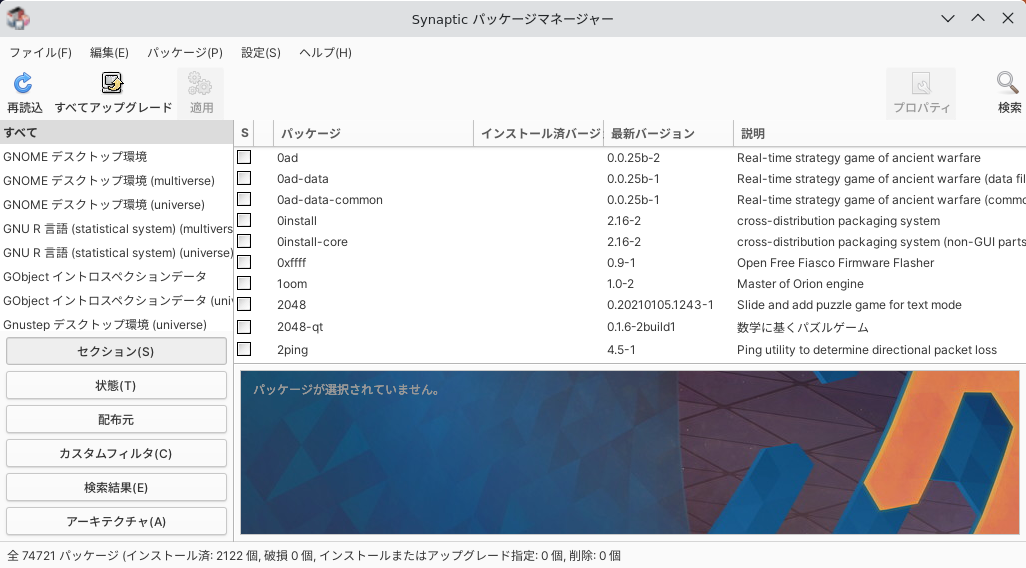Click the Mark All Upgrades (すべてアップグレード) icon
The height and width of the screenshot is (568, 1026).
point(113,83)
